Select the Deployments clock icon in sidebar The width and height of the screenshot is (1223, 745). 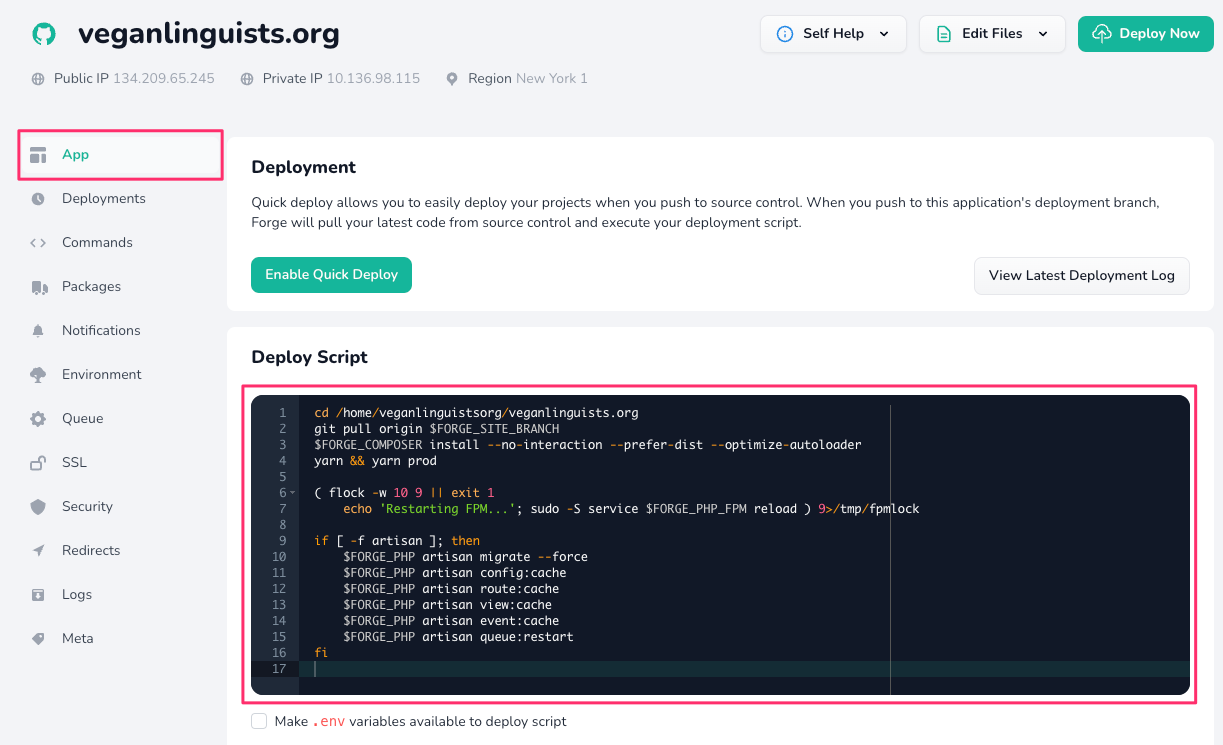click(x=38, y=198)
